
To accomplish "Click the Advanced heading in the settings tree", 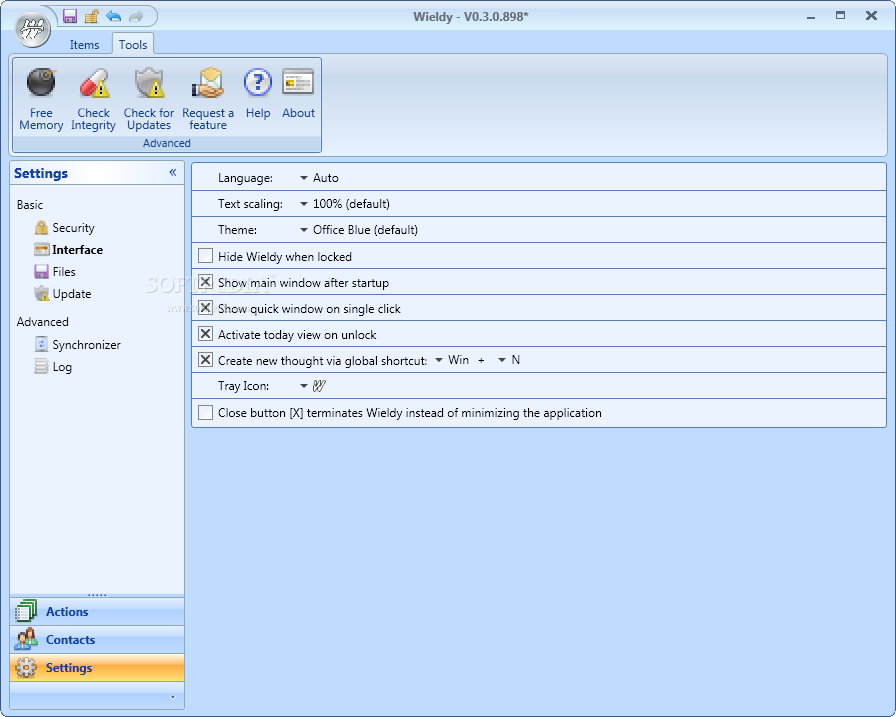I will point(42,322).
